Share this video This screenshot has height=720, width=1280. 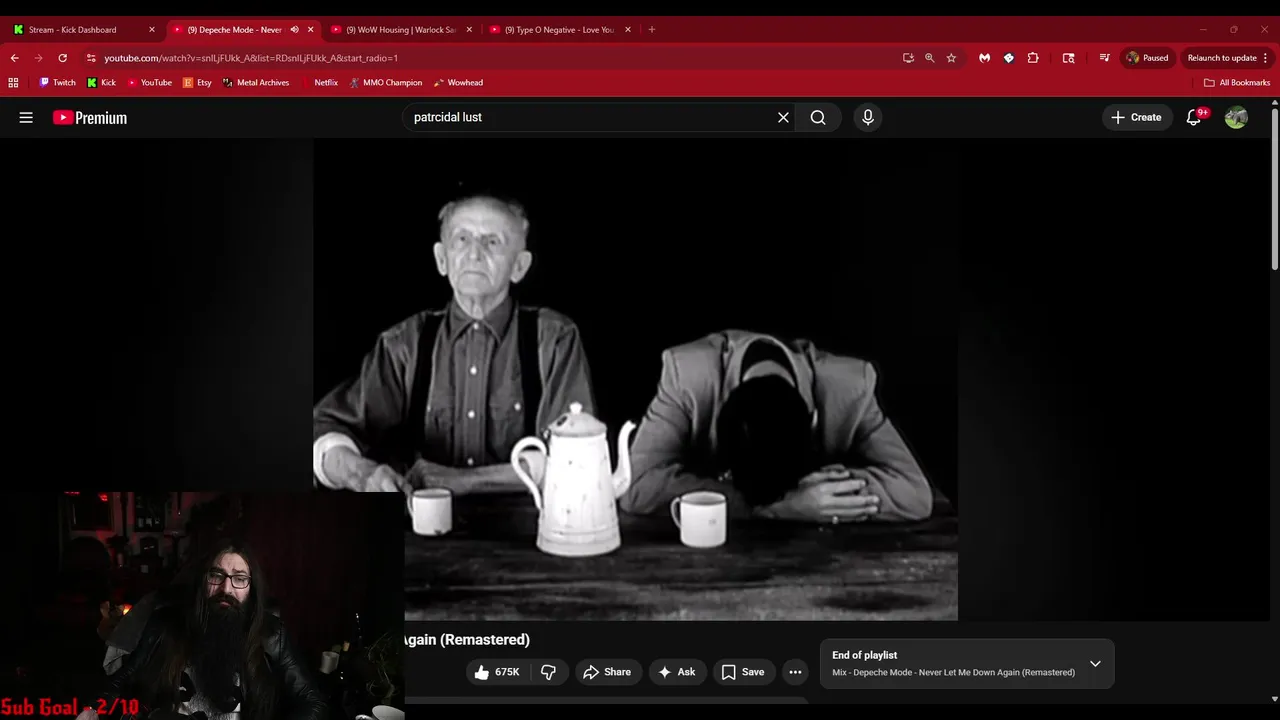pyautogui.click(x=607, y=672)
